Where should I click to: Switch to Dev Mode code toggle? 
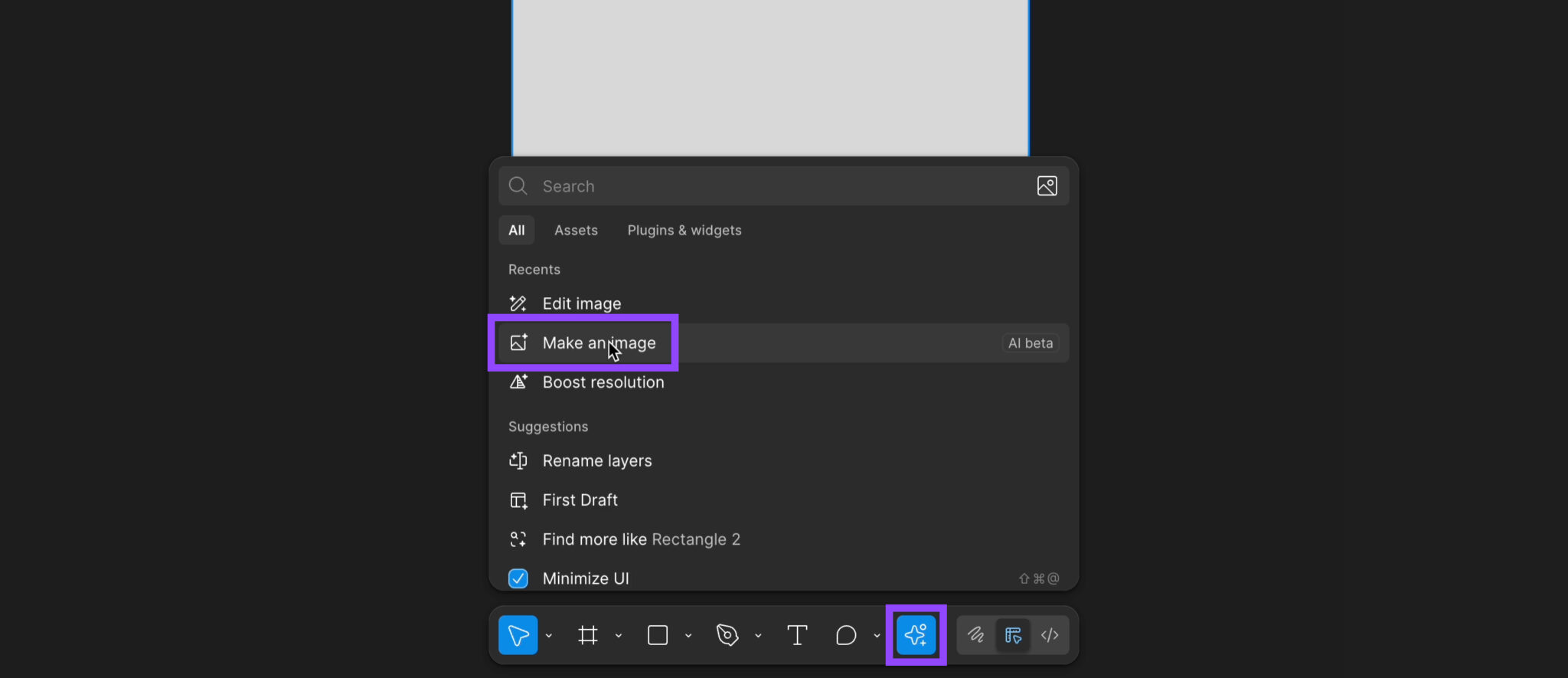[x=1050, y=635]
